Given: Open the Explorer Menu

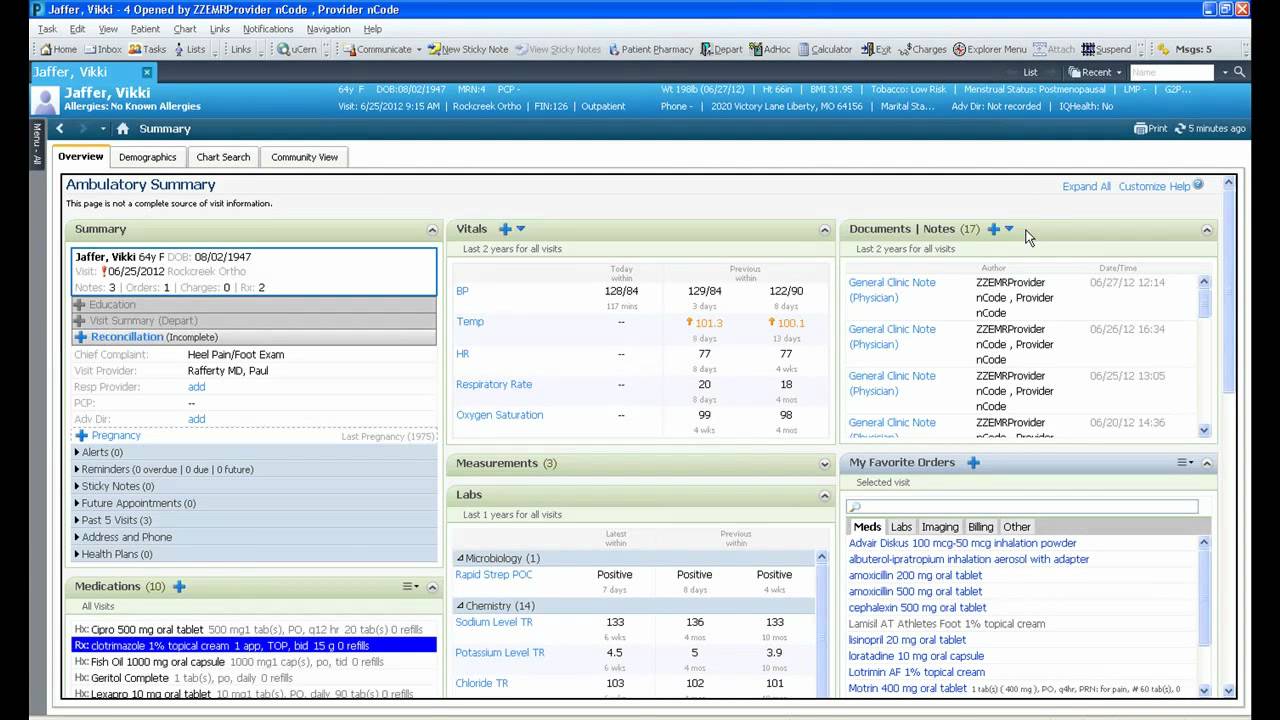Looking at the screenshot, I should pos(990,49).
